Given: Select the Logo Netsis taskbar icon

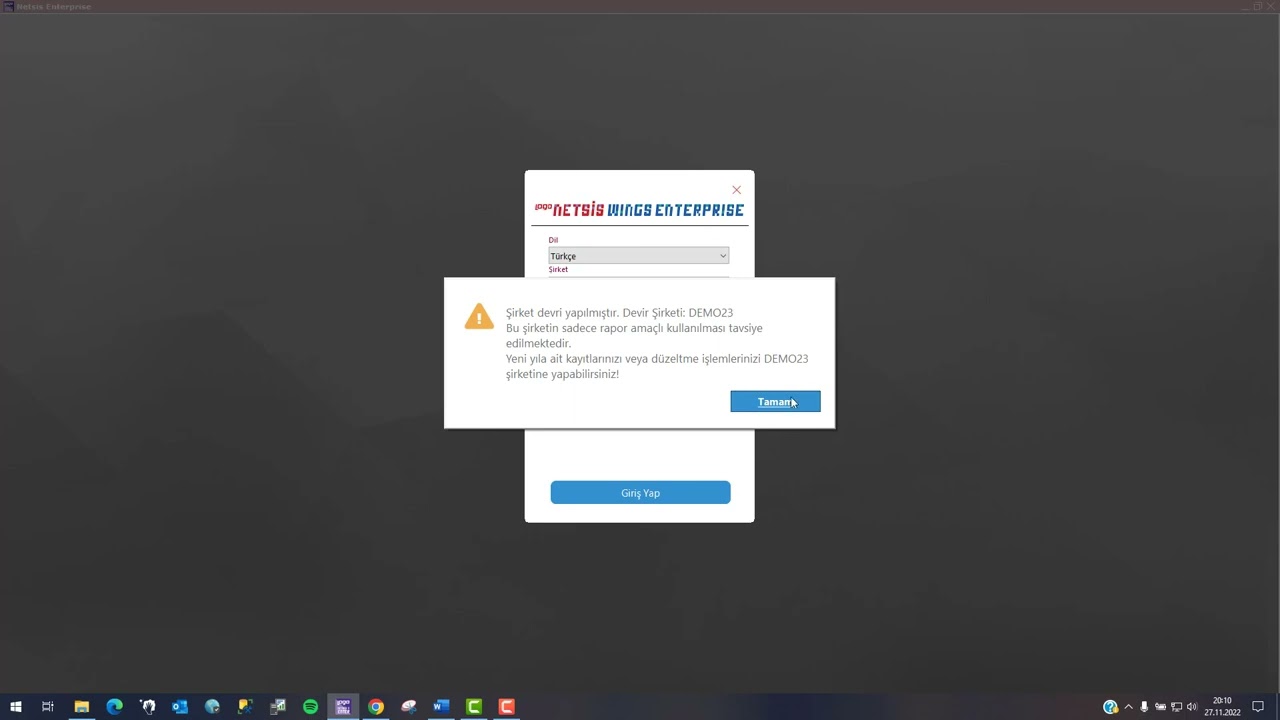Looking at the screenshot, I should (x=343, y=707).
